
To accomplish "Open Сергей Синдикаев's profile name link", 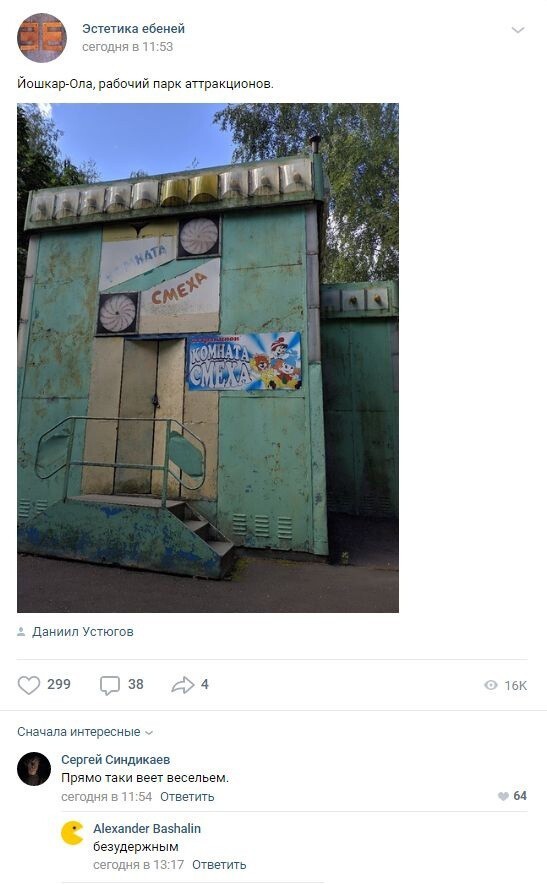I will pos(116,760).
